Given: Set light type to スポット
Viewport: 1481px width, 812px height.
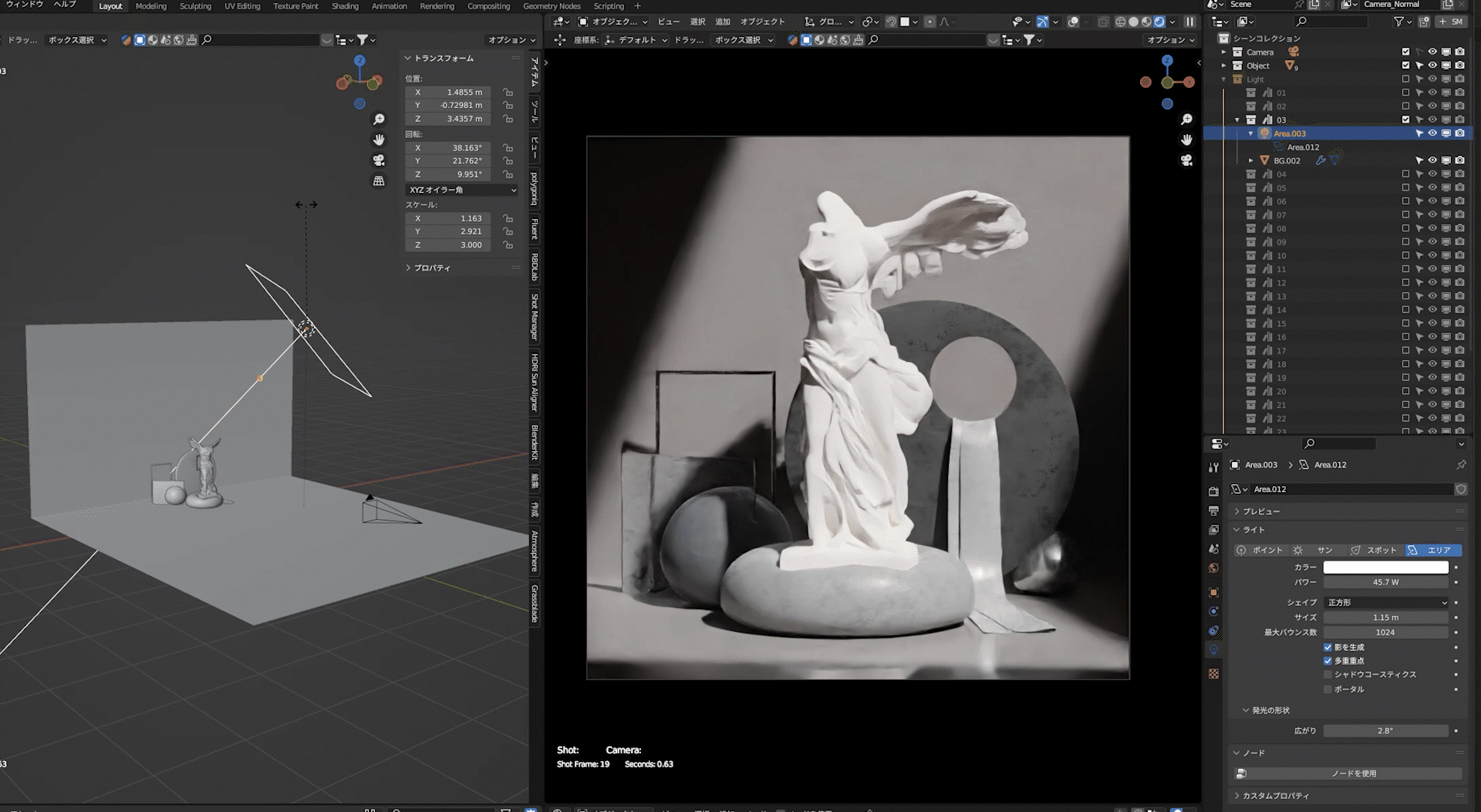Looking at the screenshot, I should 1375,550.
